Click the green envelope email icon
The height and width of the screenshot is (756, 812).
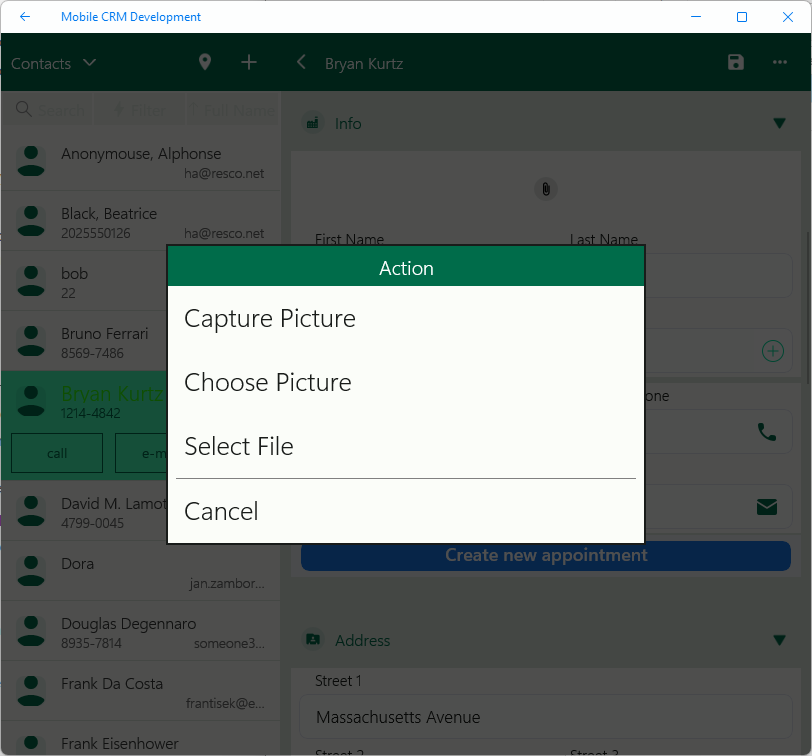coord(766,507)
